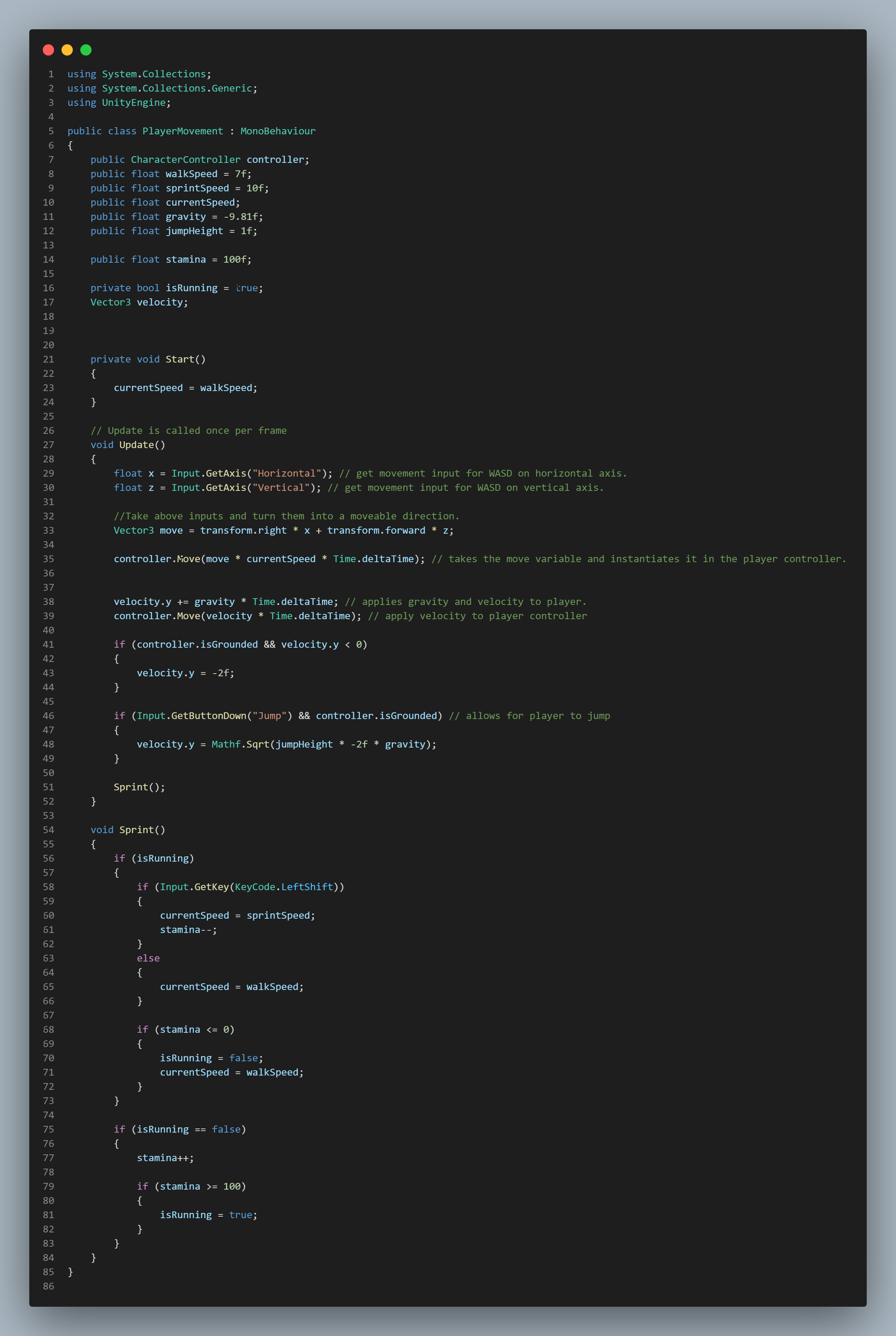Screen dimensions: 896x1336
Task: Click the 'PlayerMovement' class name
Action: 183,131
